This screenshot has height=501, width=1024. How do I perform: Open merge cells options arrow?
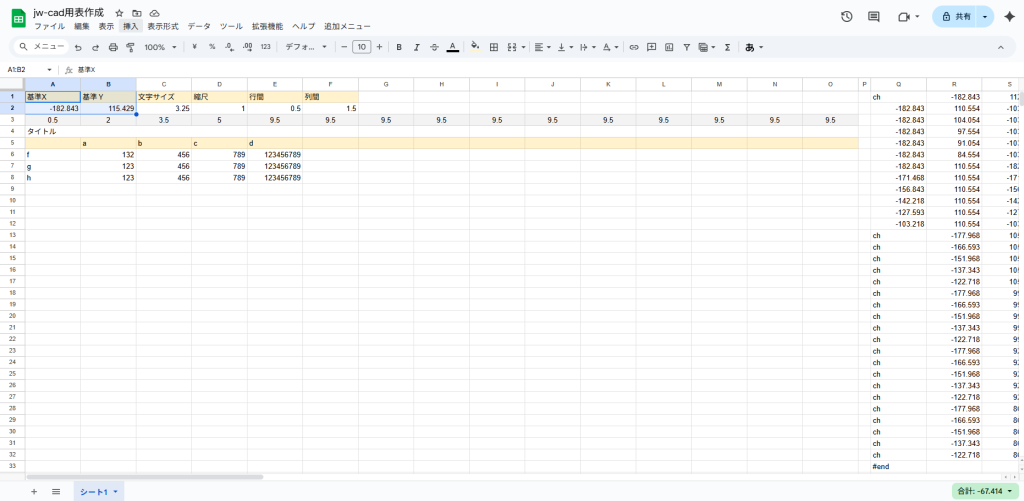[x=523, y=47]
